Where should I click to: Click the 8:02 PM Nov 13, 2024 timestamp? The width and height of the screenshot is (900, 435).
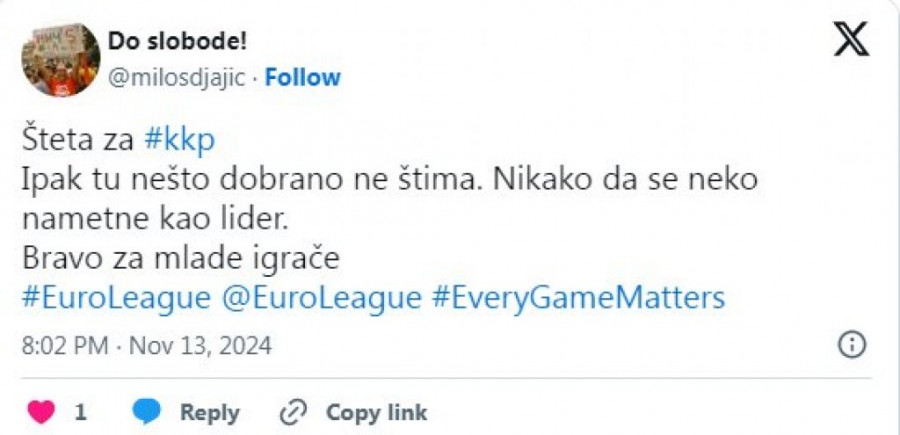147,346
